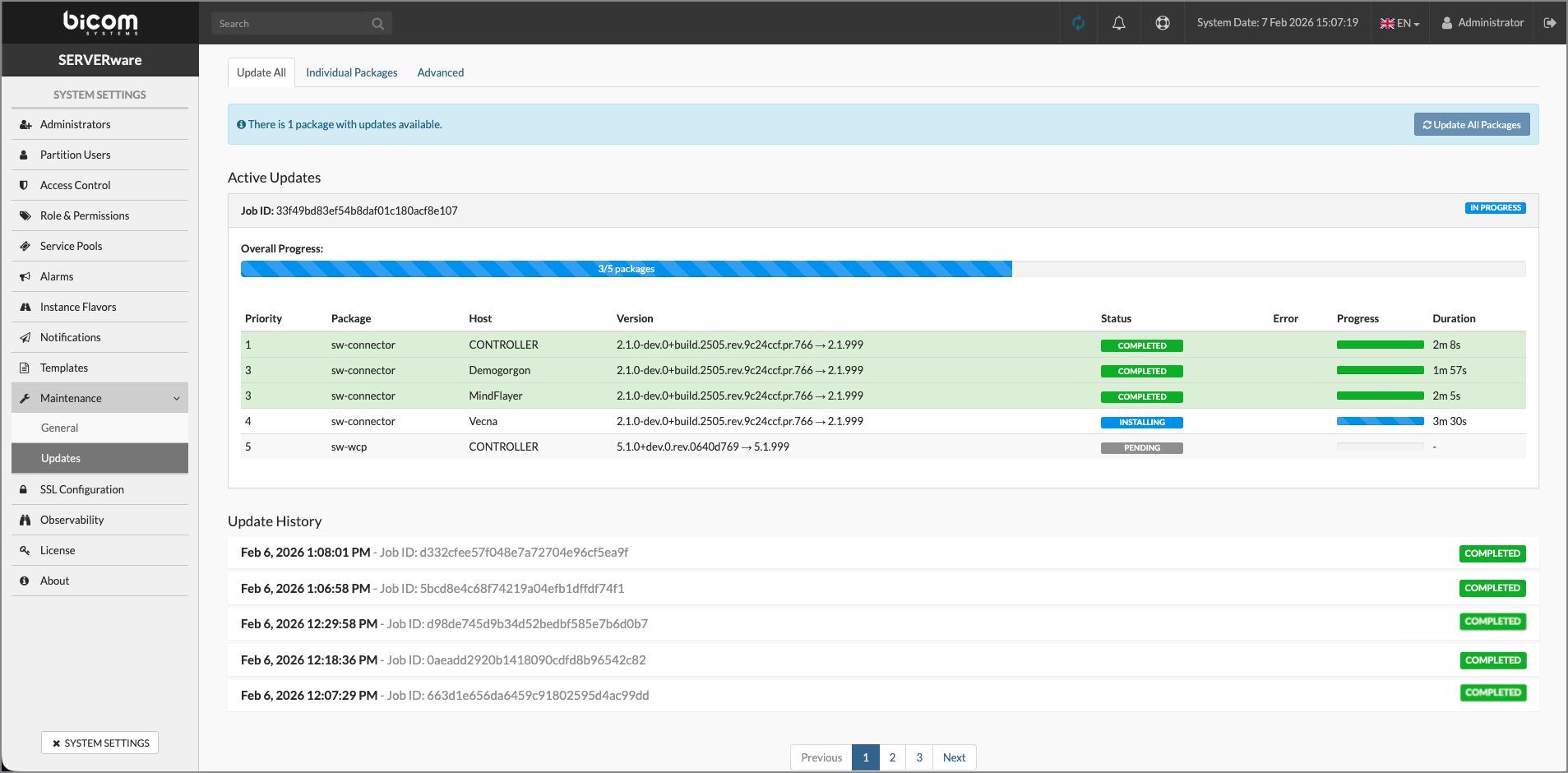Image resolution: width=1568 pixels, height=773 pixels.
Task: Go to history page 2
Action: pyautogui.click(x=892, y=757)
